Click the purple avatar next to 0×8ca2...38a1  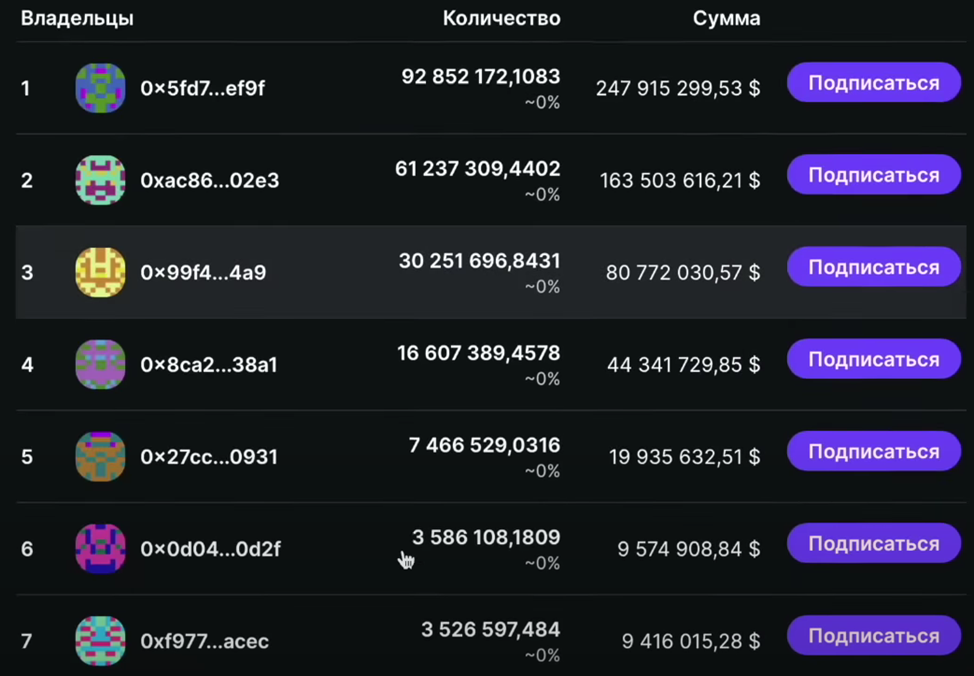pos(100,364)
